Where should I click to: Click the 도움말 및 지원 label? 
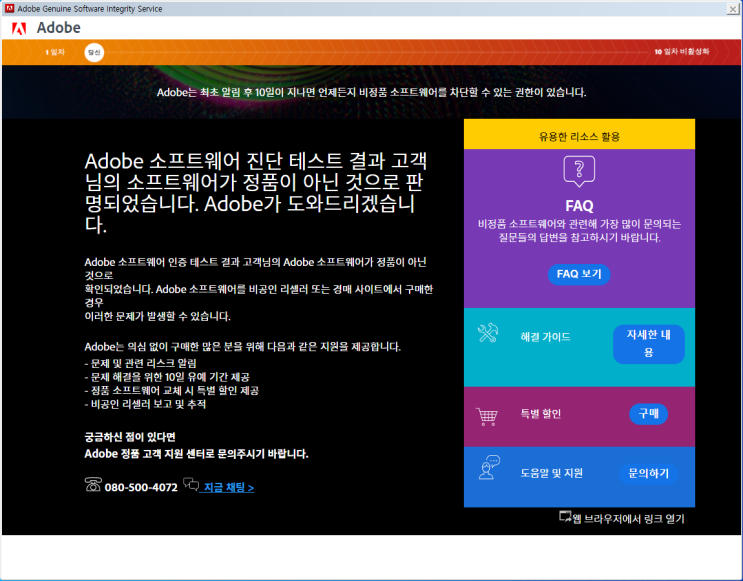[x=552, y=473]
